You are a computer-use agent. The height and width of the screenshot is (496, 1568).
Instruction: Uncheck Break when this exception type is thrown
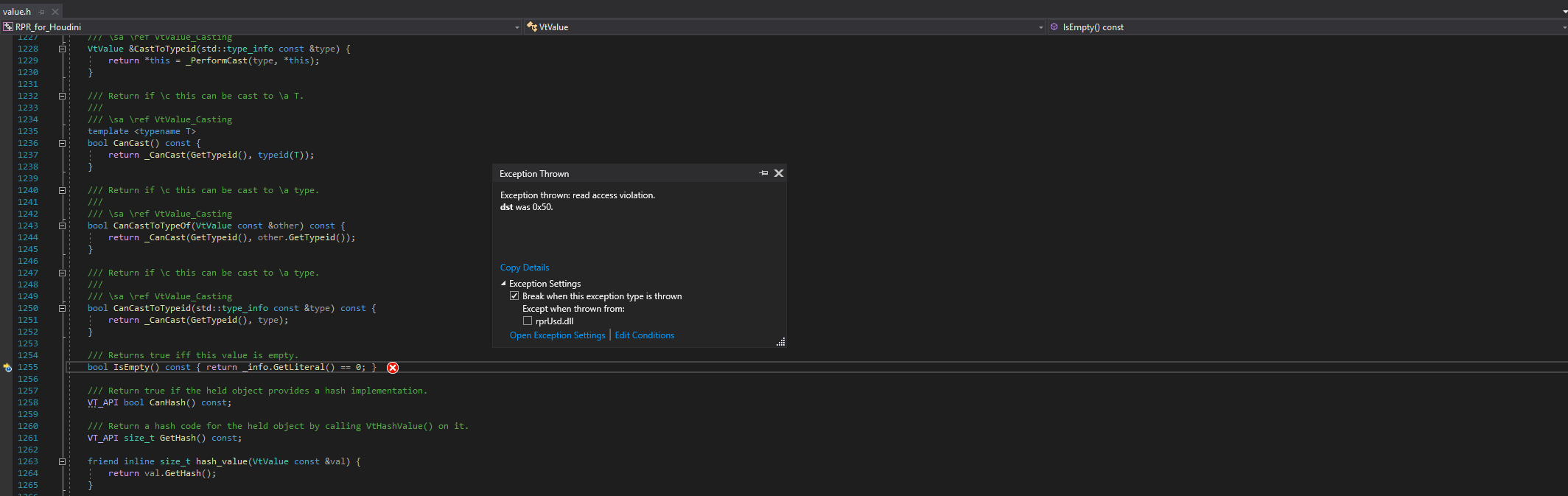click(x=514, y=296)
